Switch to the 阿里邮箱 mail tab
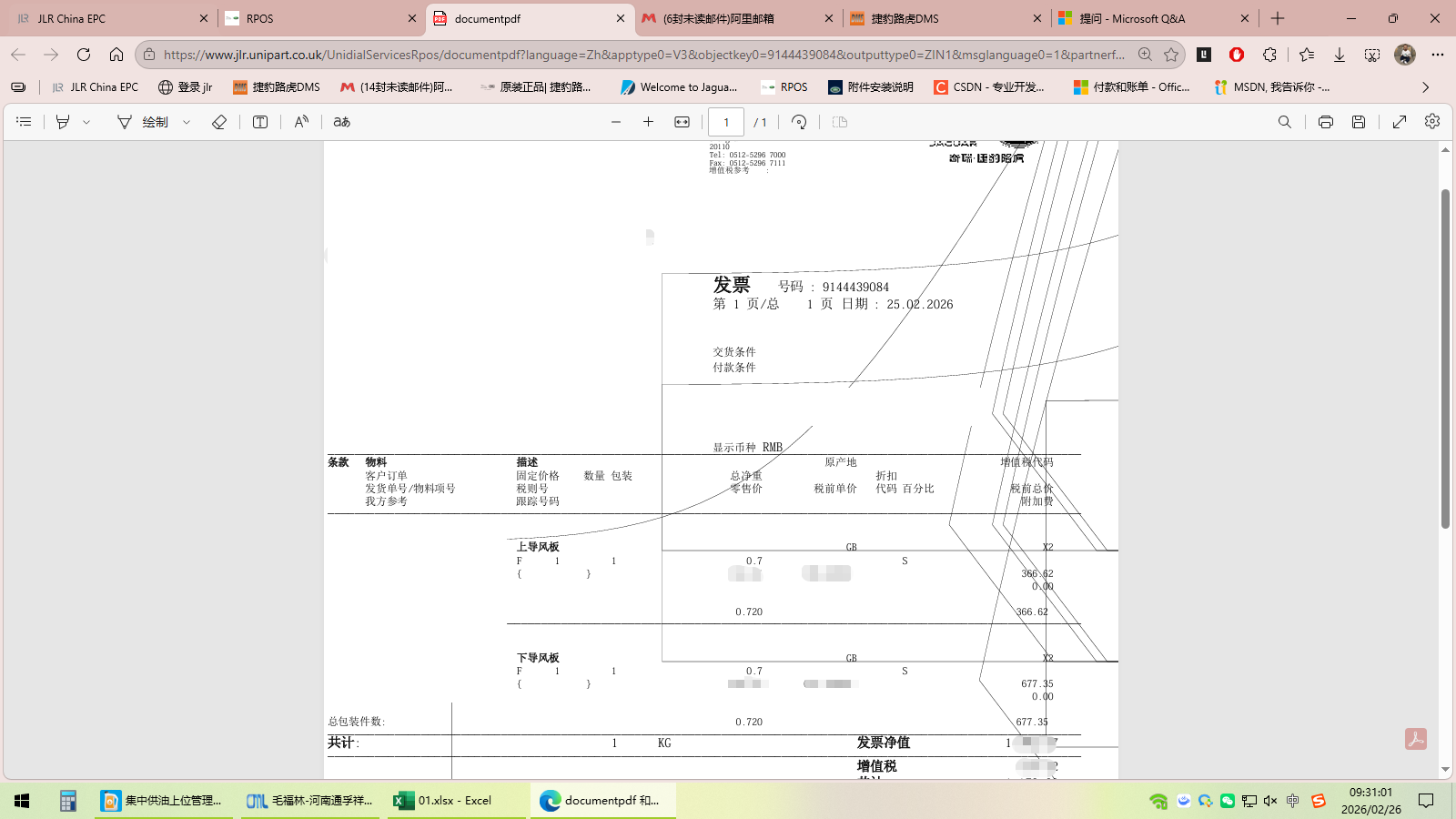This screenshot has height=819, width=1456. pyautogui.click(x=738, y=18)
